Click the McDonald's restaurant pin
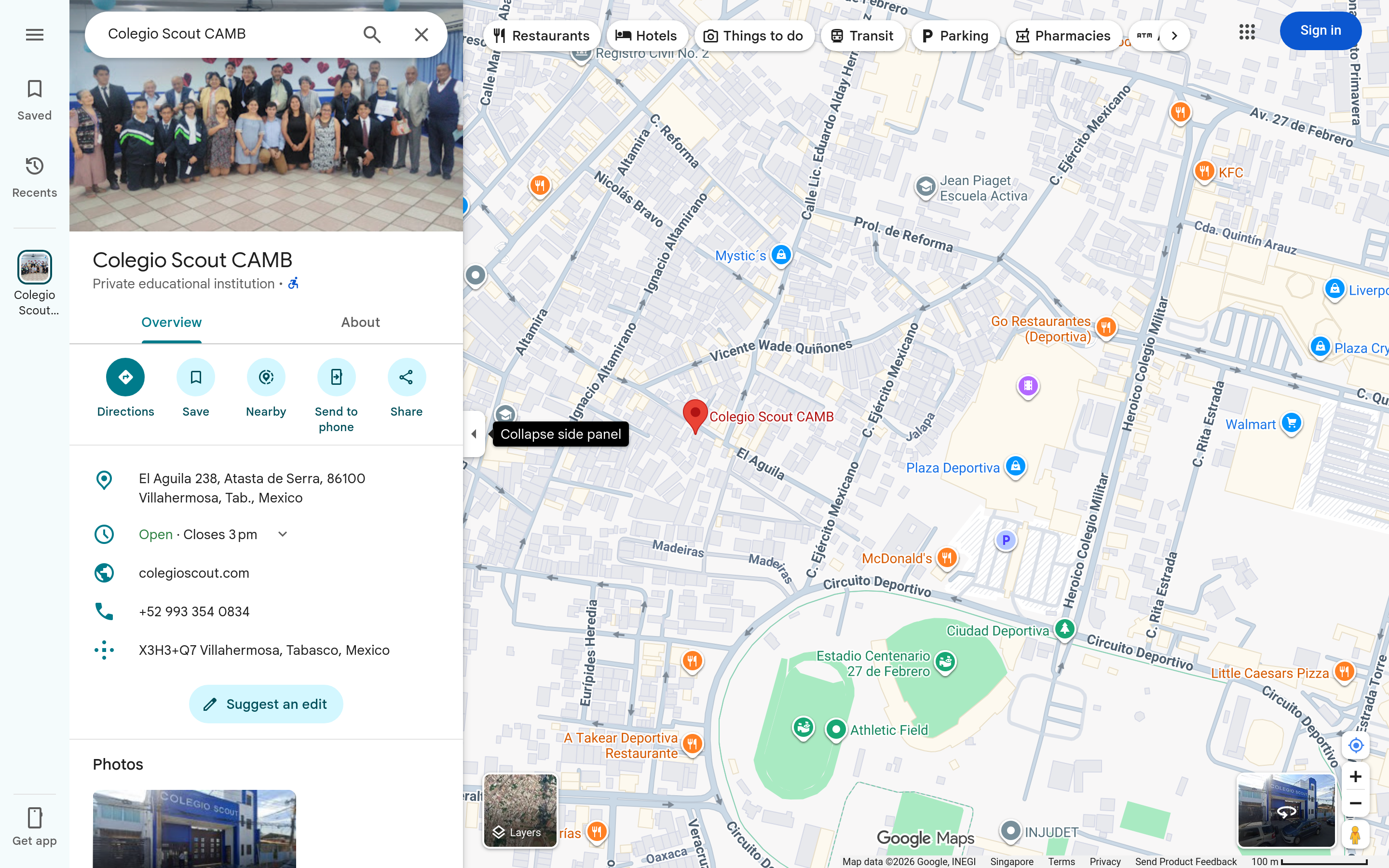Image resolution: width=1389 pixels, height=868 pixels. point(946,557)
